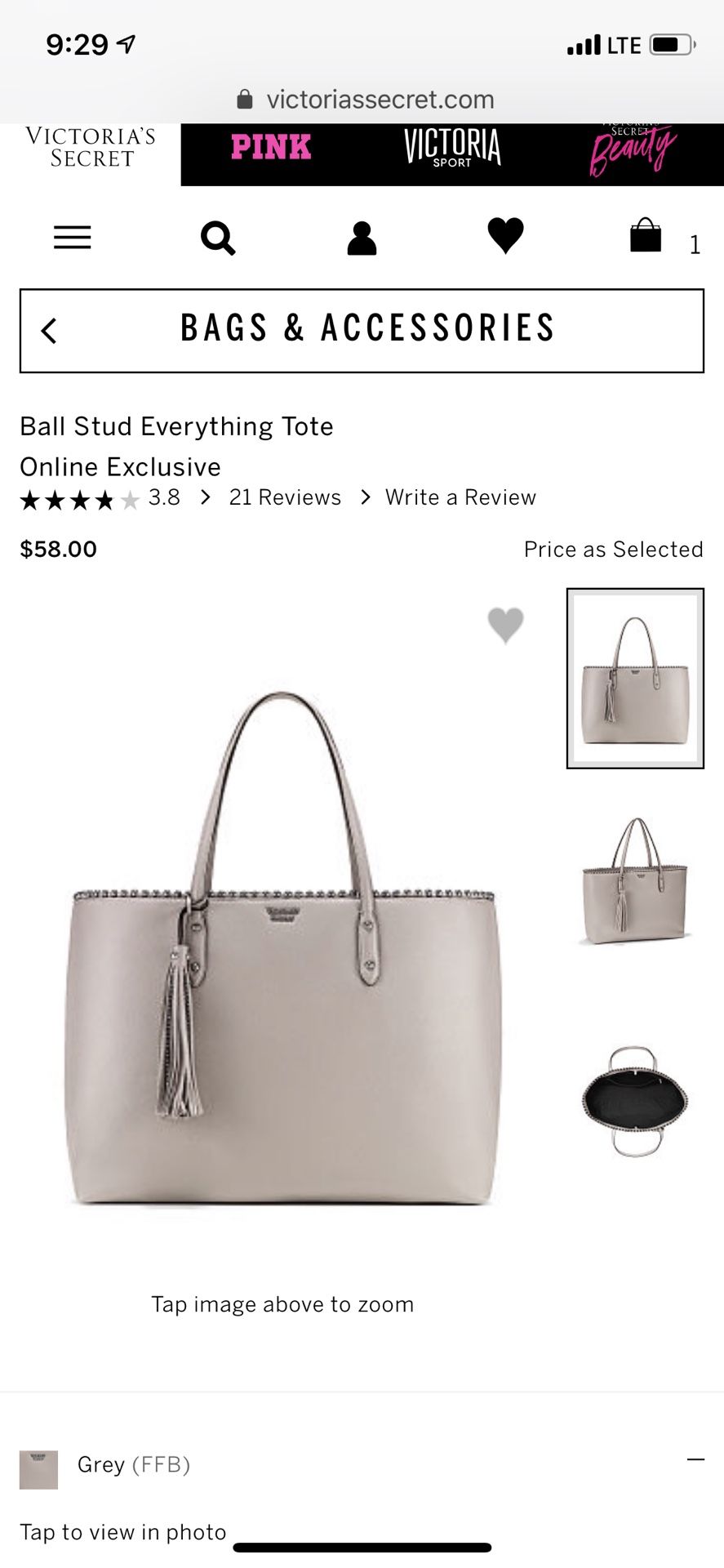
Task: Select the open bag interior thumbnail
Action: [635, 1101]
